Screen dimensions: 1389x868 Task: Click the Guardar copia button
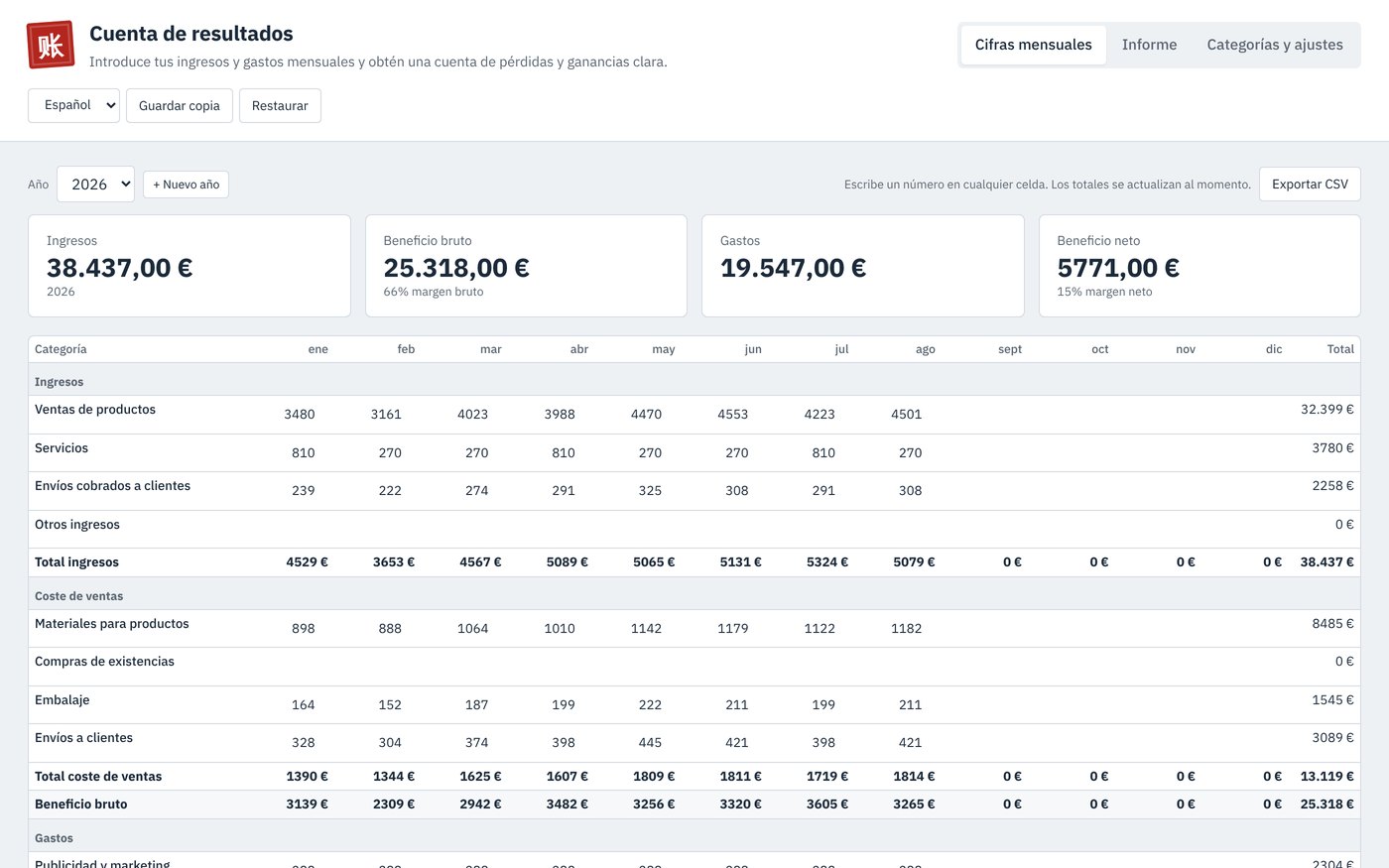pyautogui.click(x=180, y=105)
